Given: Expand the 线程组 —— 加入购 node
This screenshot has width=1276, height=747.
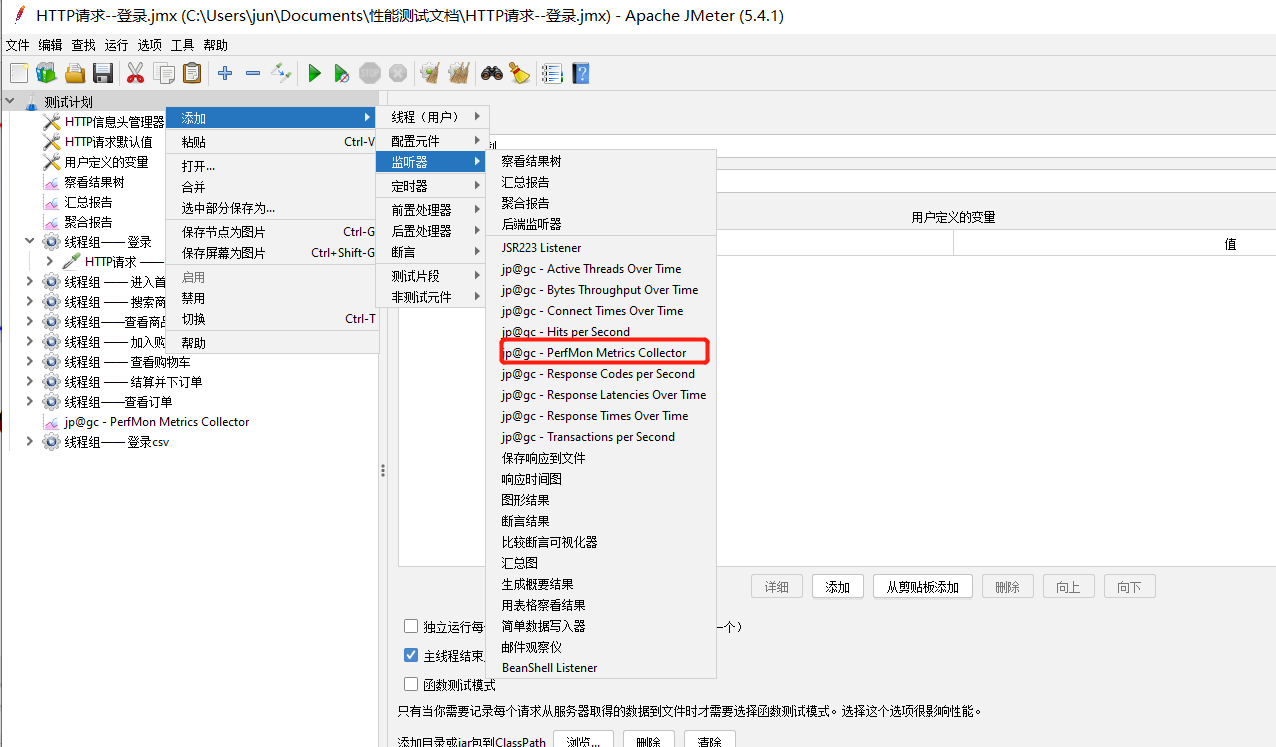Looking at the screenshot, I should [x=30, y=342].
